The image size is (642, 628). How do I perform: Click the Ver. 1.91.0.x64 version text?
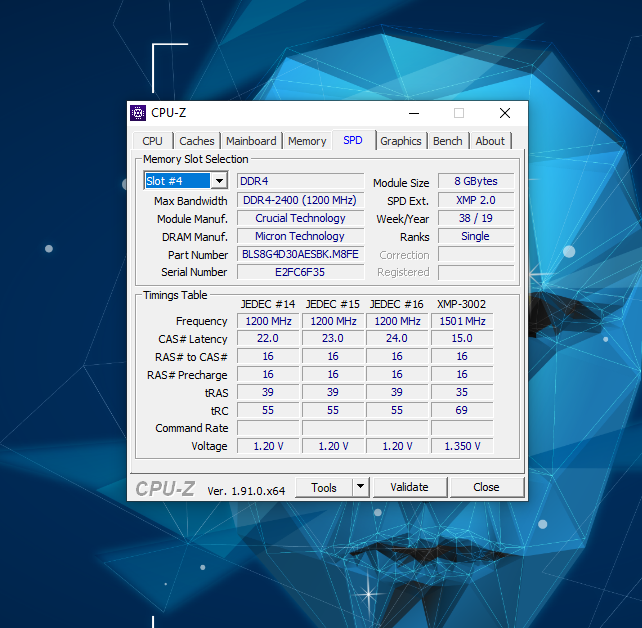[246, 491]
